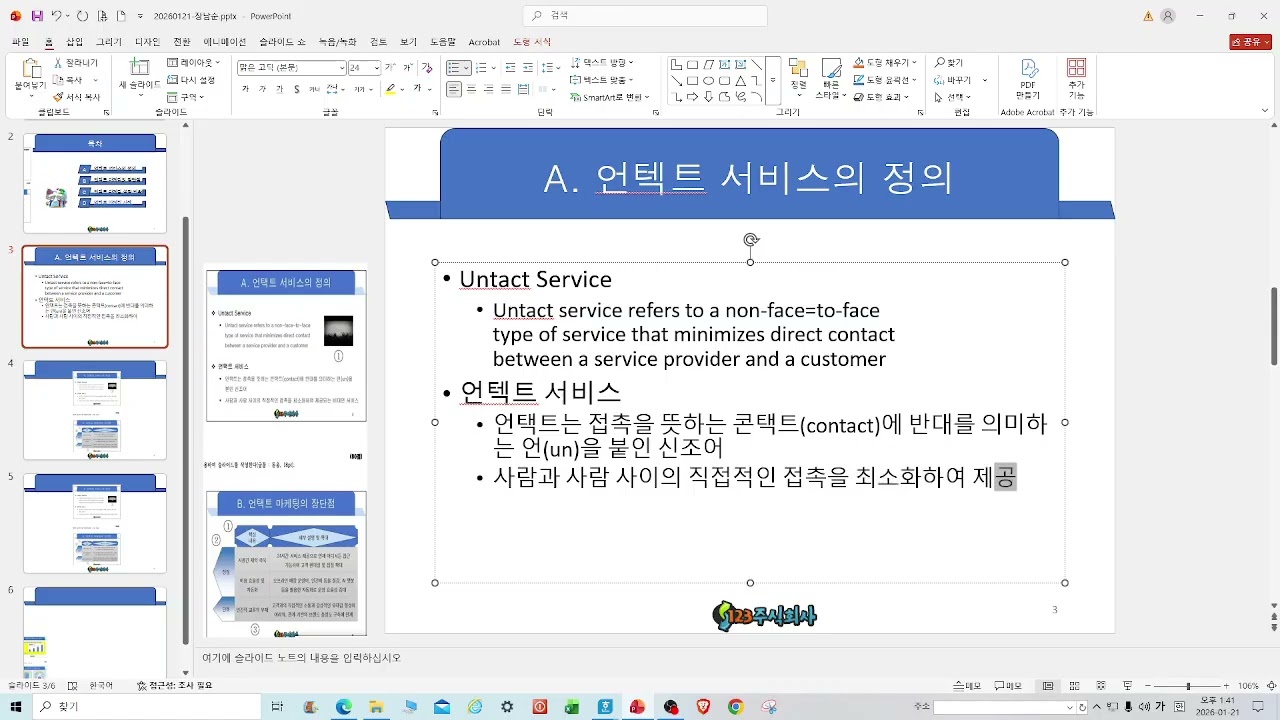Switch to the Acrobat tab
1280x720 pixels.
coord(484,42)
